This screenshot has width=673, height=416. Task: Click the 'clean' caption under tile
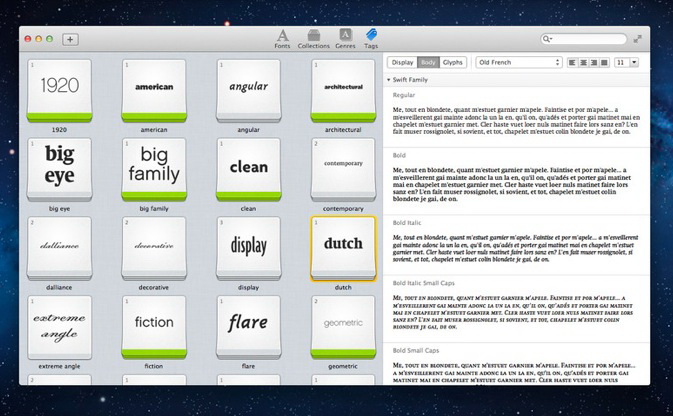[x=248, y=209]
